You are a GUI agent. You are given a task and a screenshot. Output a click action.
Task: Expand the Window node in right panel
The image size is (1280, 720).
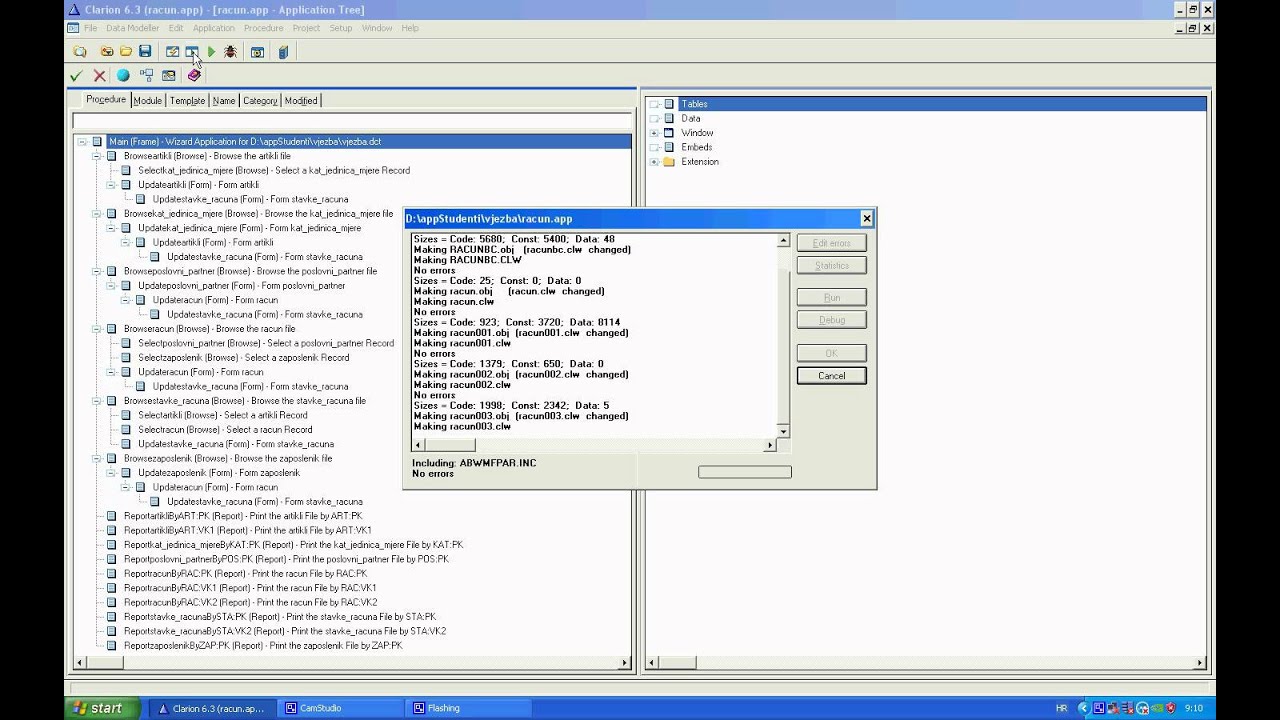tap(654, 133)
